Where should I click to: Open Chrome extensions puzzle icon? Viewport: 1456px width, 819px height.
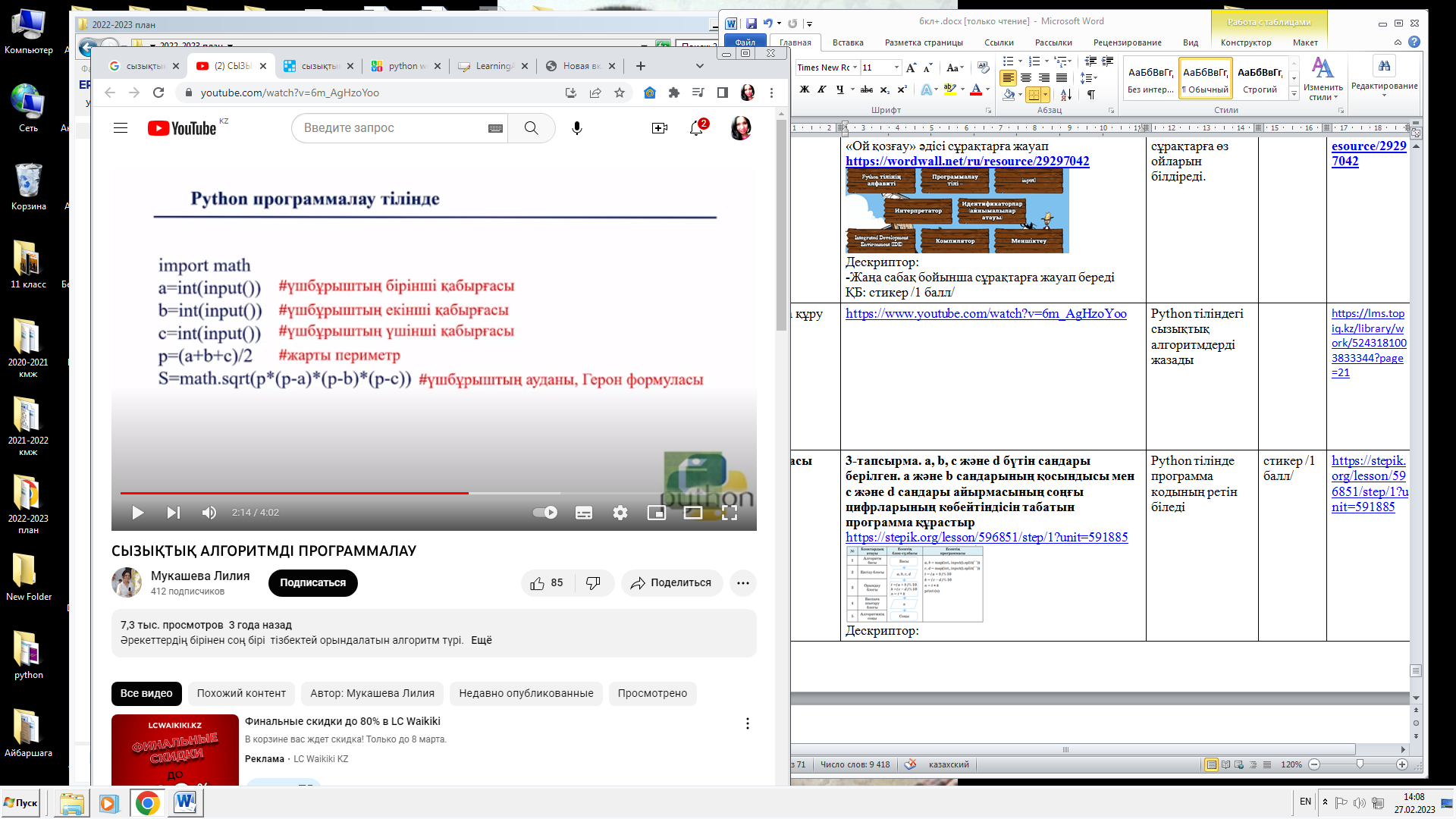[674, 93]
